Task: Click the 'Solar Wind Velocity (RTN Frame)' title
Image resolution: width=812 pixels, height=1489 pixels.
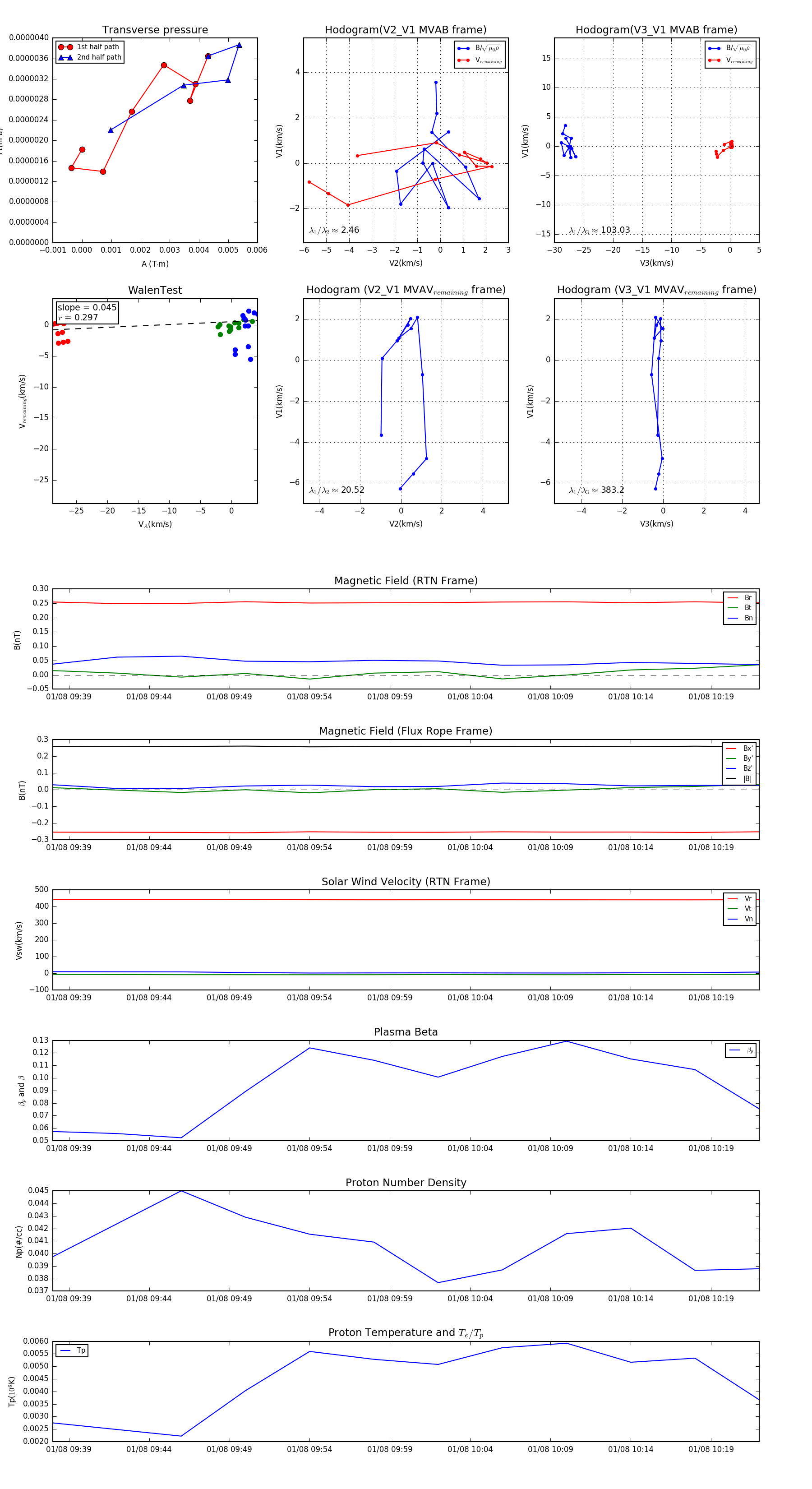Action: [x=406, y=882]
